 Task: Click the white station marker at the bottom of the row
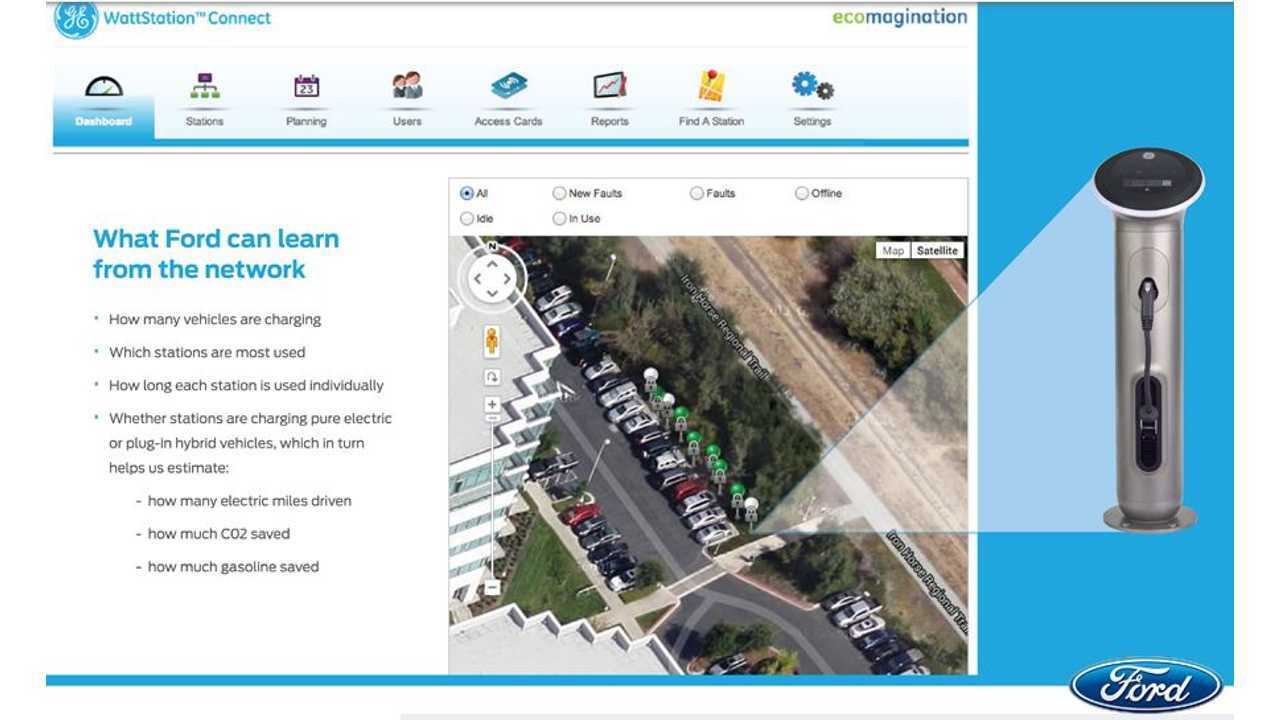(x=751, y=510)
